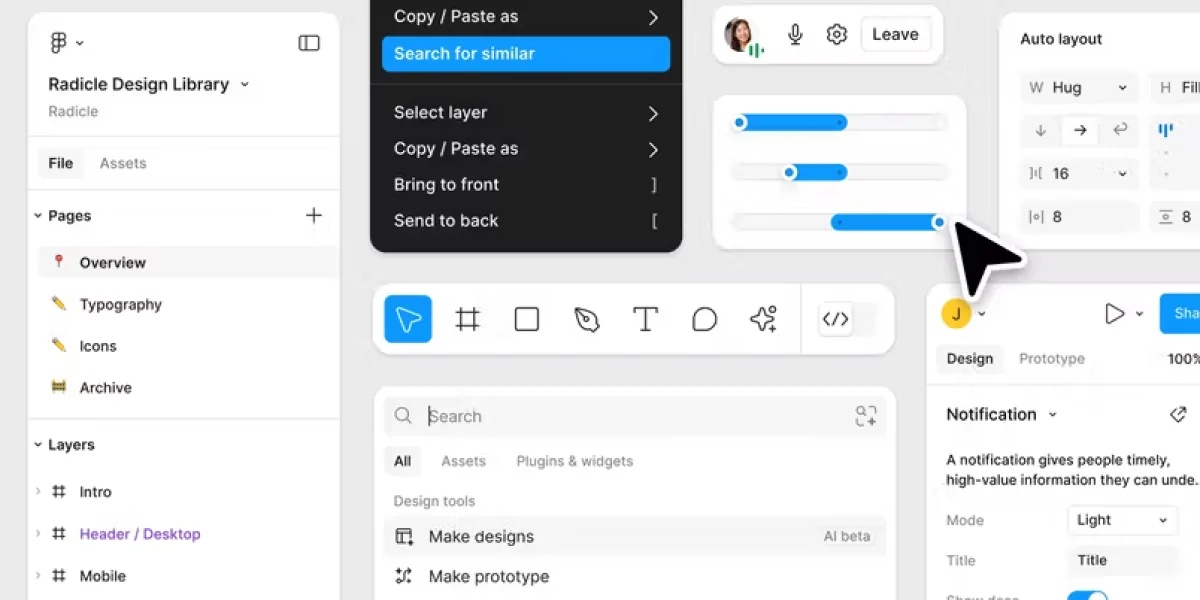Click the microphone icon

[796, 35]
